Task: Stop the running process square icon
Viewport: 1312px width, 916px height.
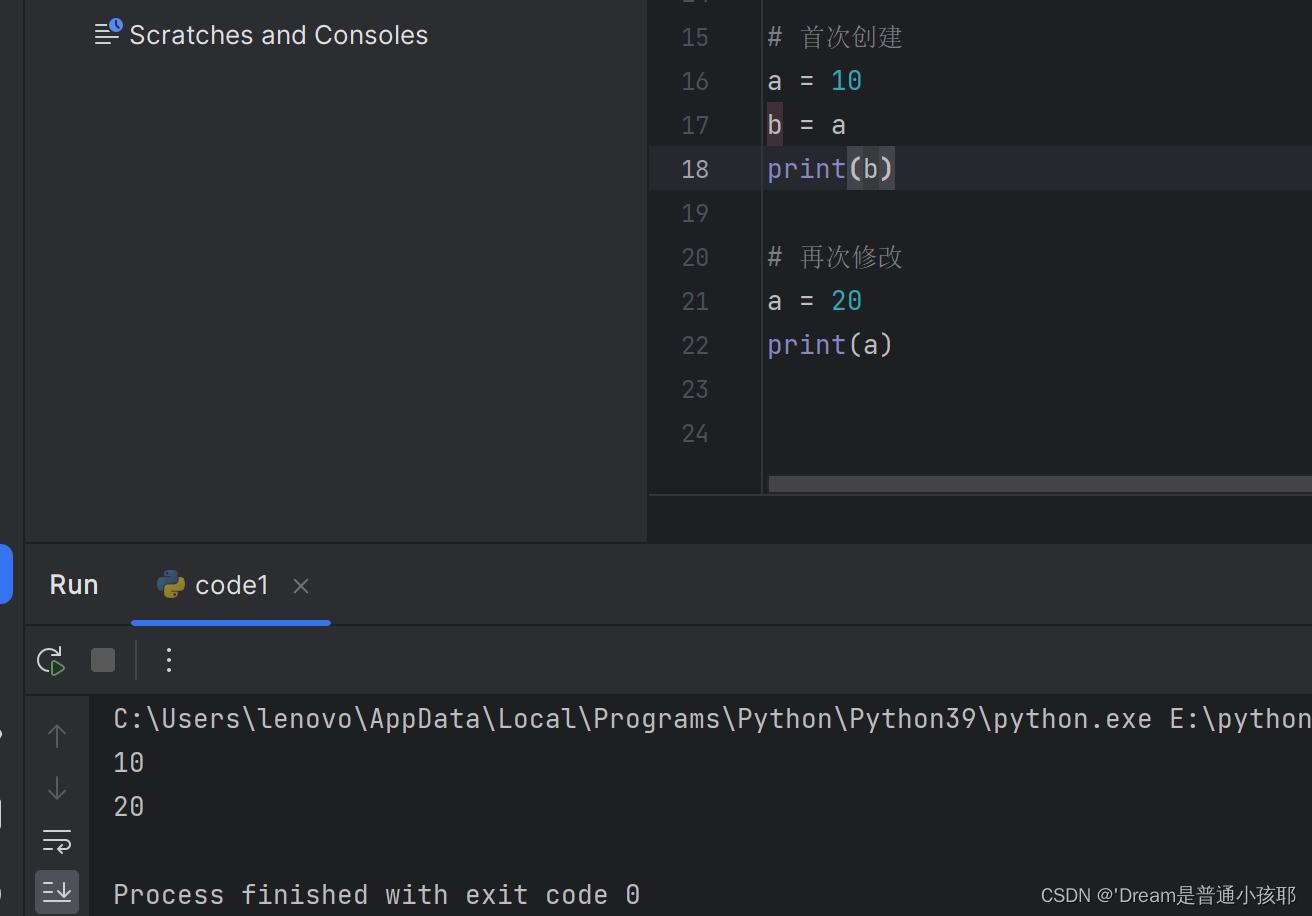Action: [x=103, y=660]
